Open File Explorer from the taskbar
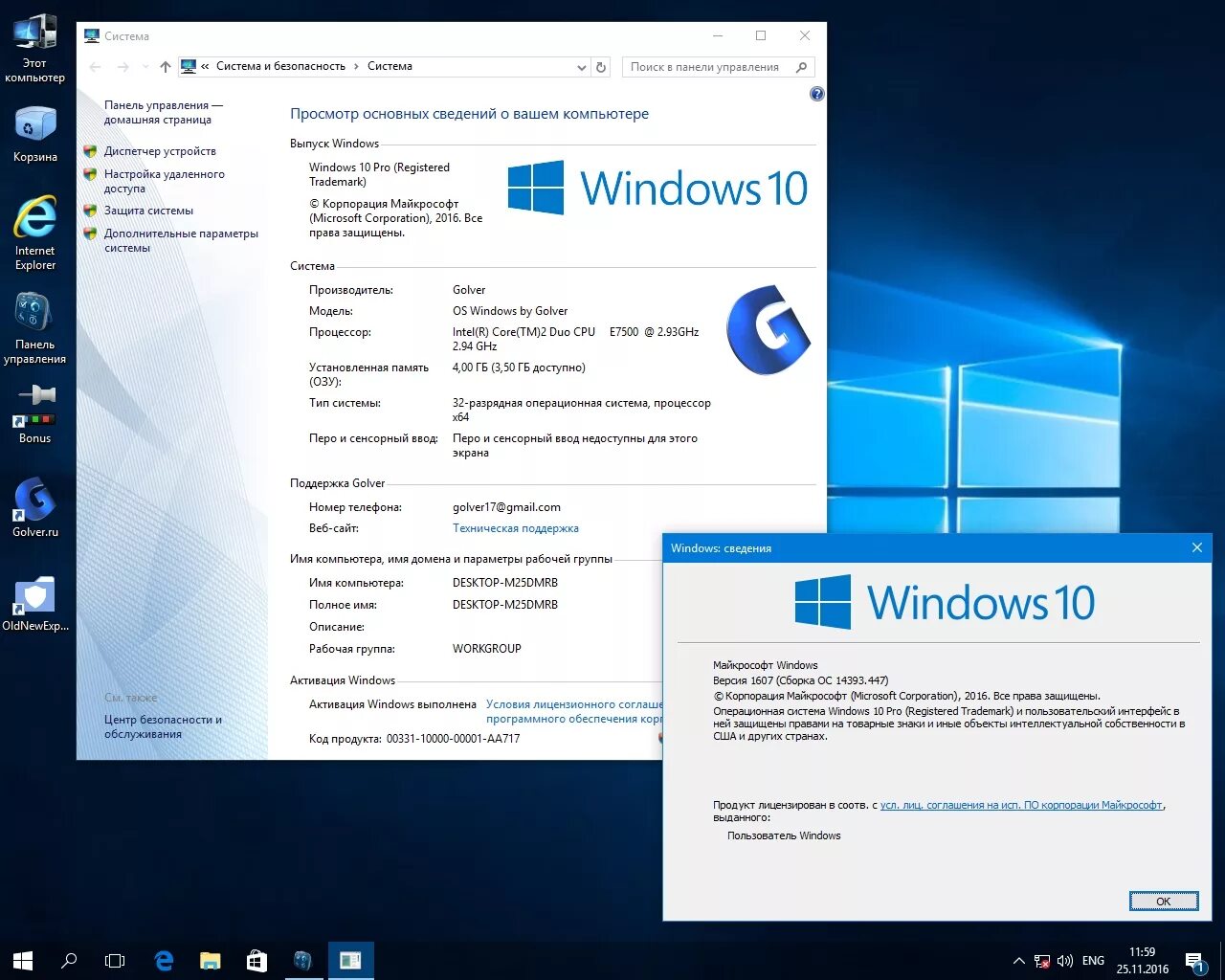This screenshot has width=1225, height=980. (210, 960)
